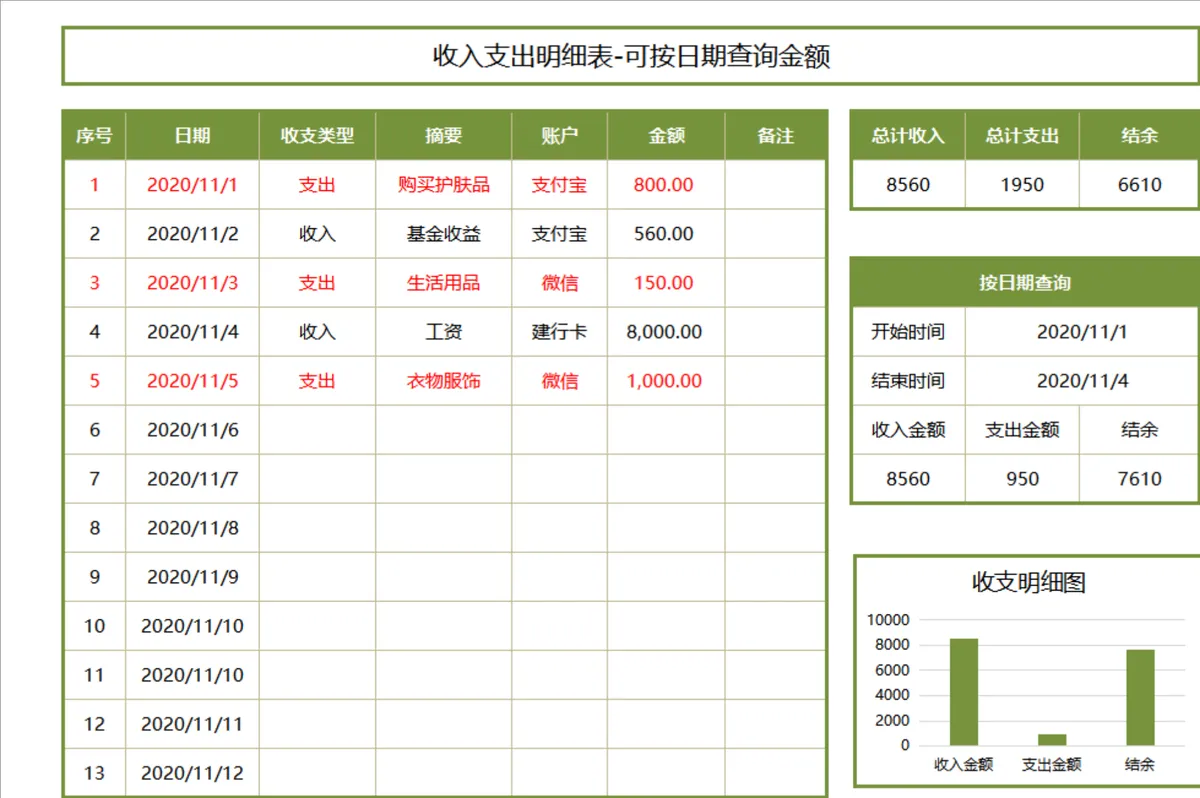
Task: Select the 150.00 amount cell
Action: (666, 283)
